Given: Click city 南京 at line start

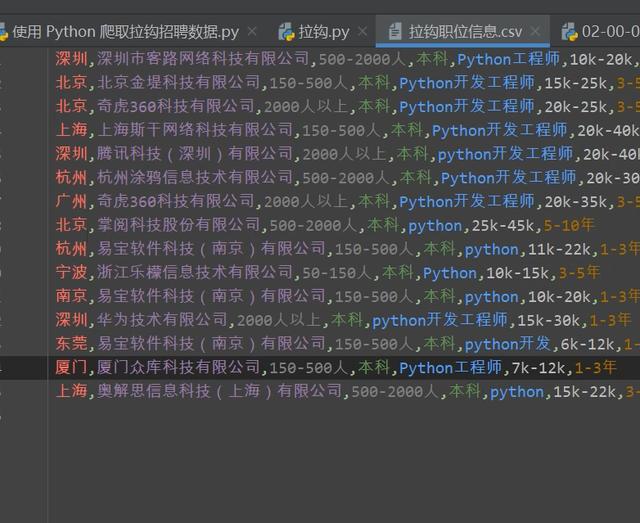Looking at the screenshot, I should pos(71,296).
